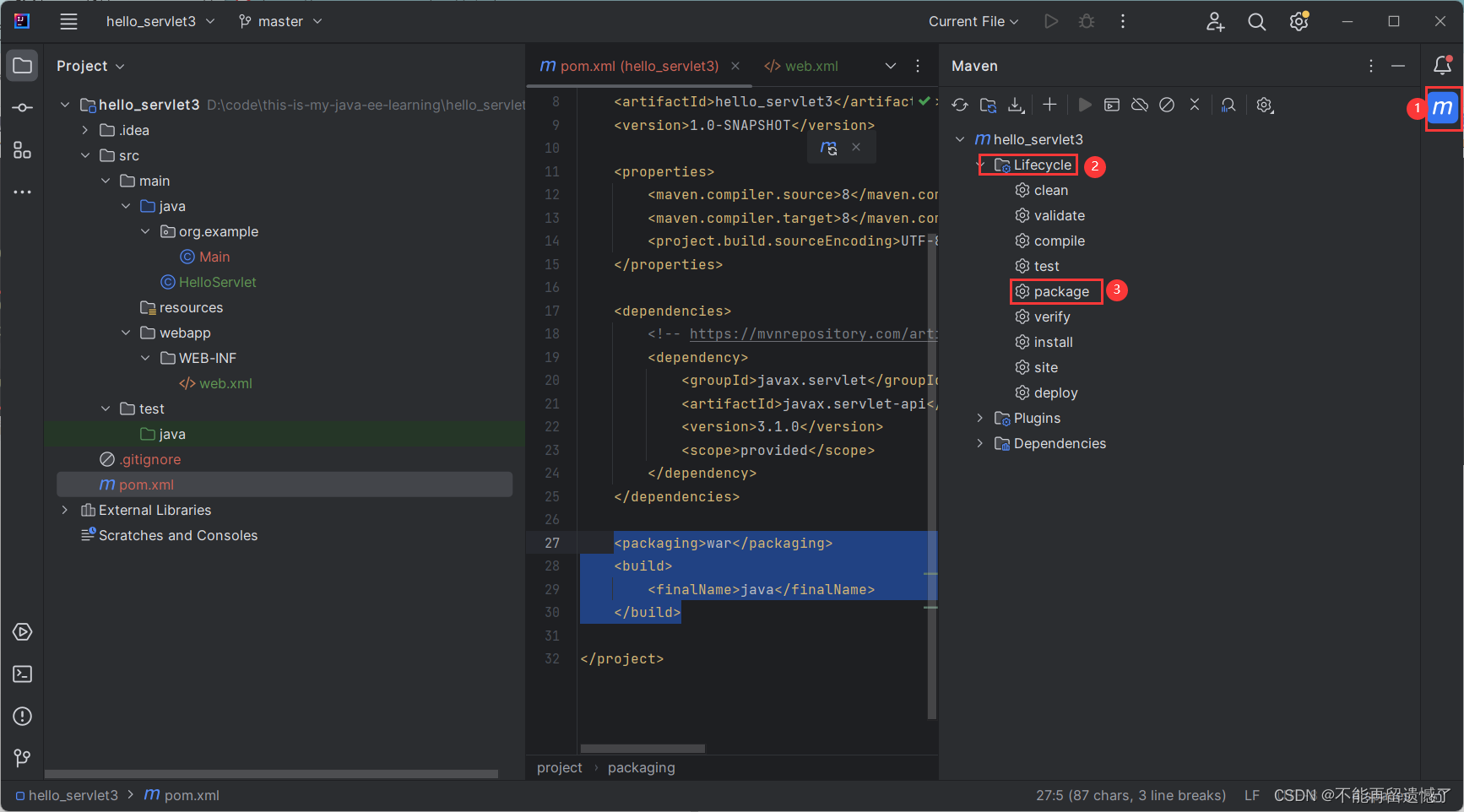Image resolution: width=1464 pixels, height=812 pixels.
Task: Collapse all Maven tree nodes
Action: 1195,105
